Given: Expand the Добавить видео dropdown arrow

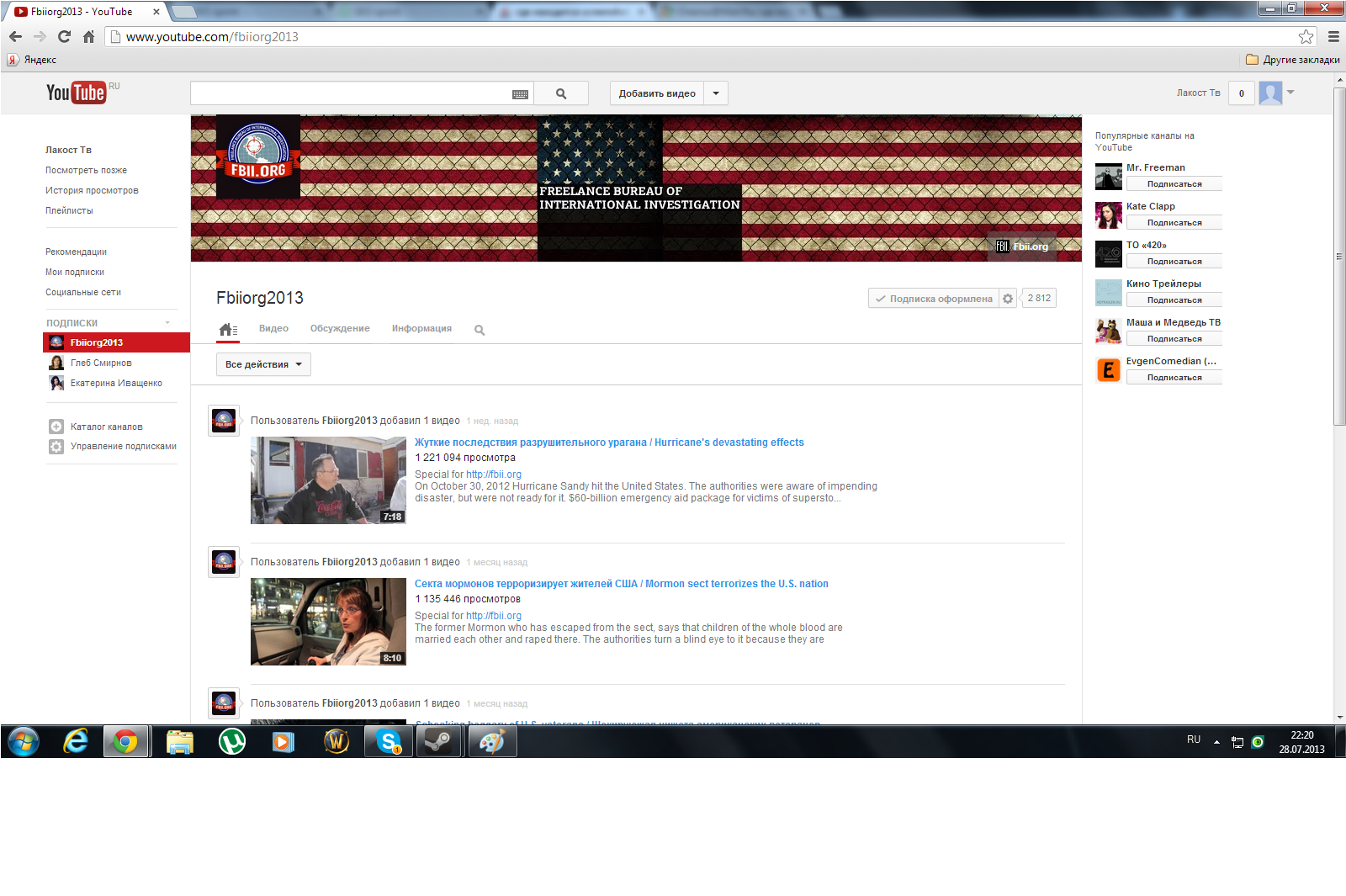Looking at the screenshot, I should coord(716,93).
